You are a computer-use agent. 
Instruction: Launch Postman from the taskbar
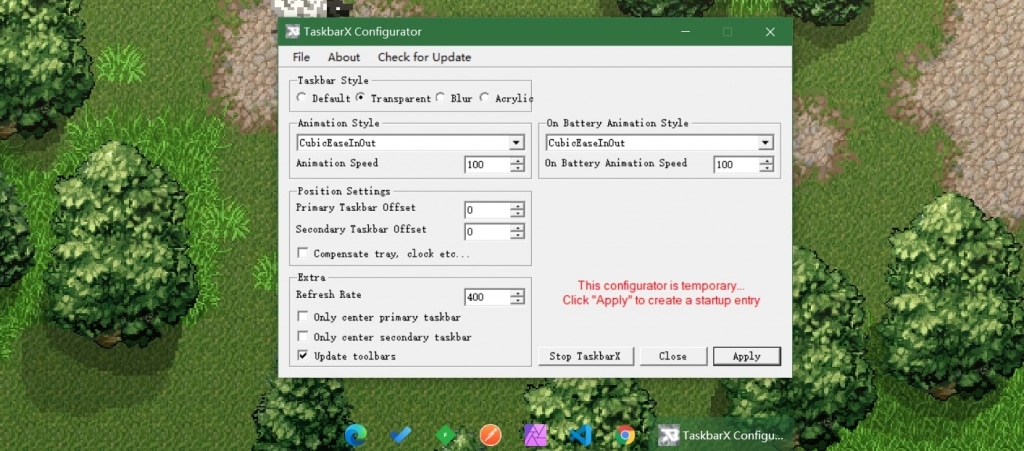tap(490, 435)
